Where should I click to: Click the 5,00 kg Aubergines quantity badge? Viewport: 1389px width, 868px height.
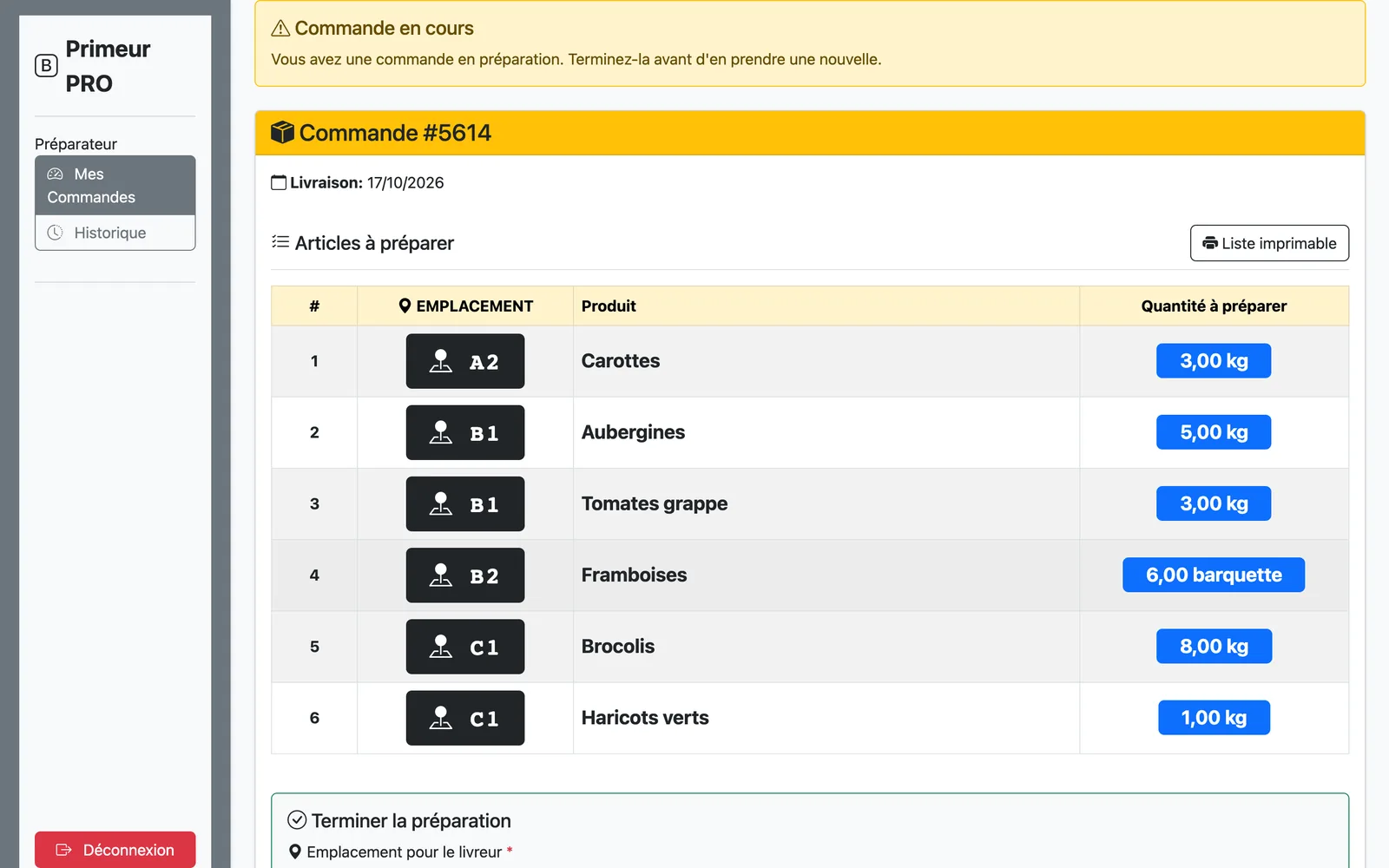tap(1214, 432)
